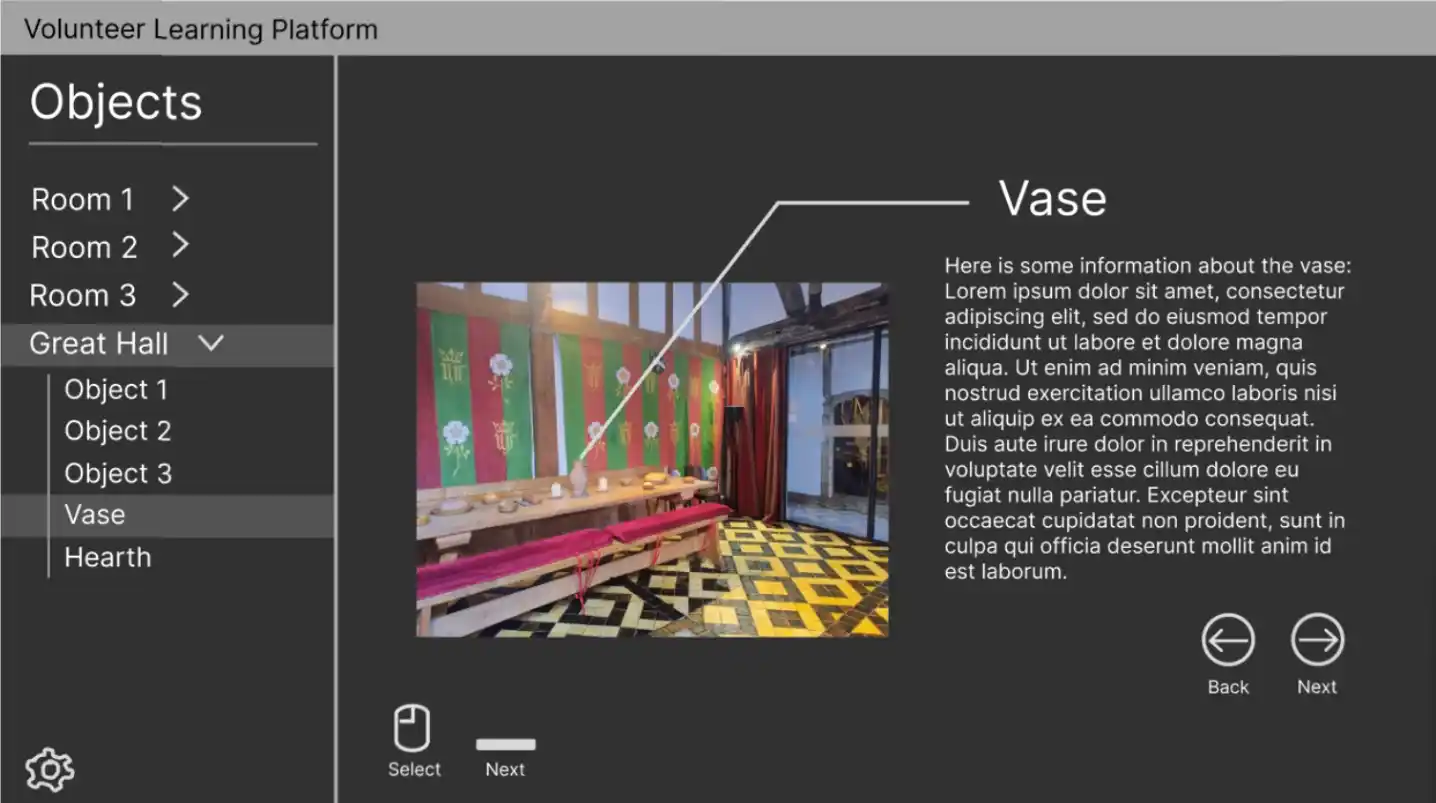Click the circular Next arrow icon
Screen dimensions: 1436x803
(x=1316, y=641)
